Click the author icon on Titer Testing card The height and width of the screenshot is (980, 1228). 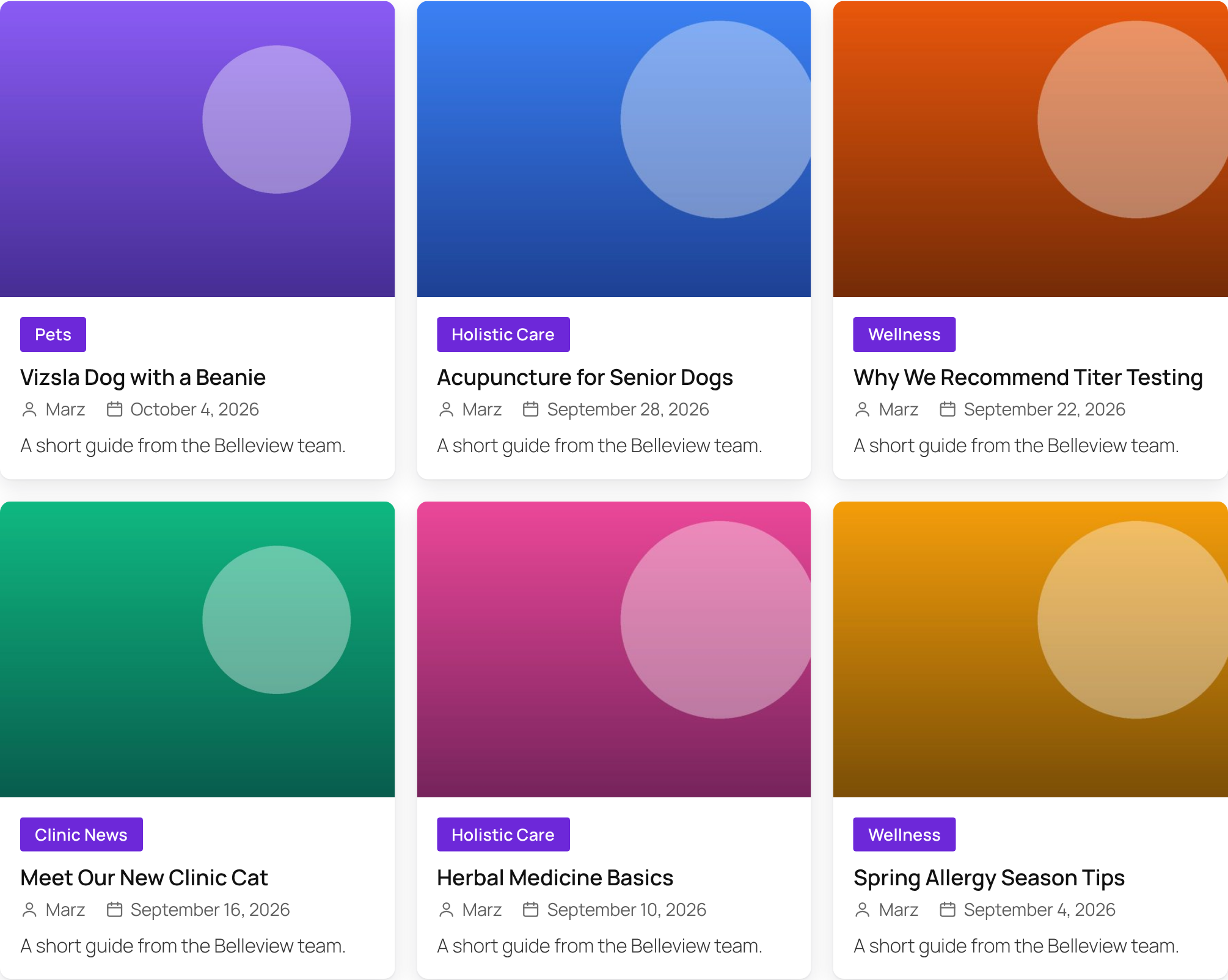(x=862, y=409)
